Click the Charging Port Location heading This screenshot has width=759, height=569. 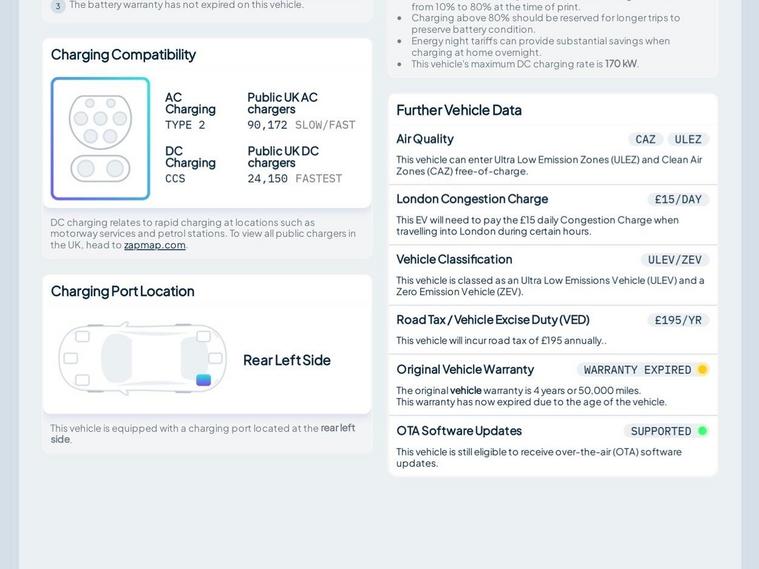click(122, 291)
